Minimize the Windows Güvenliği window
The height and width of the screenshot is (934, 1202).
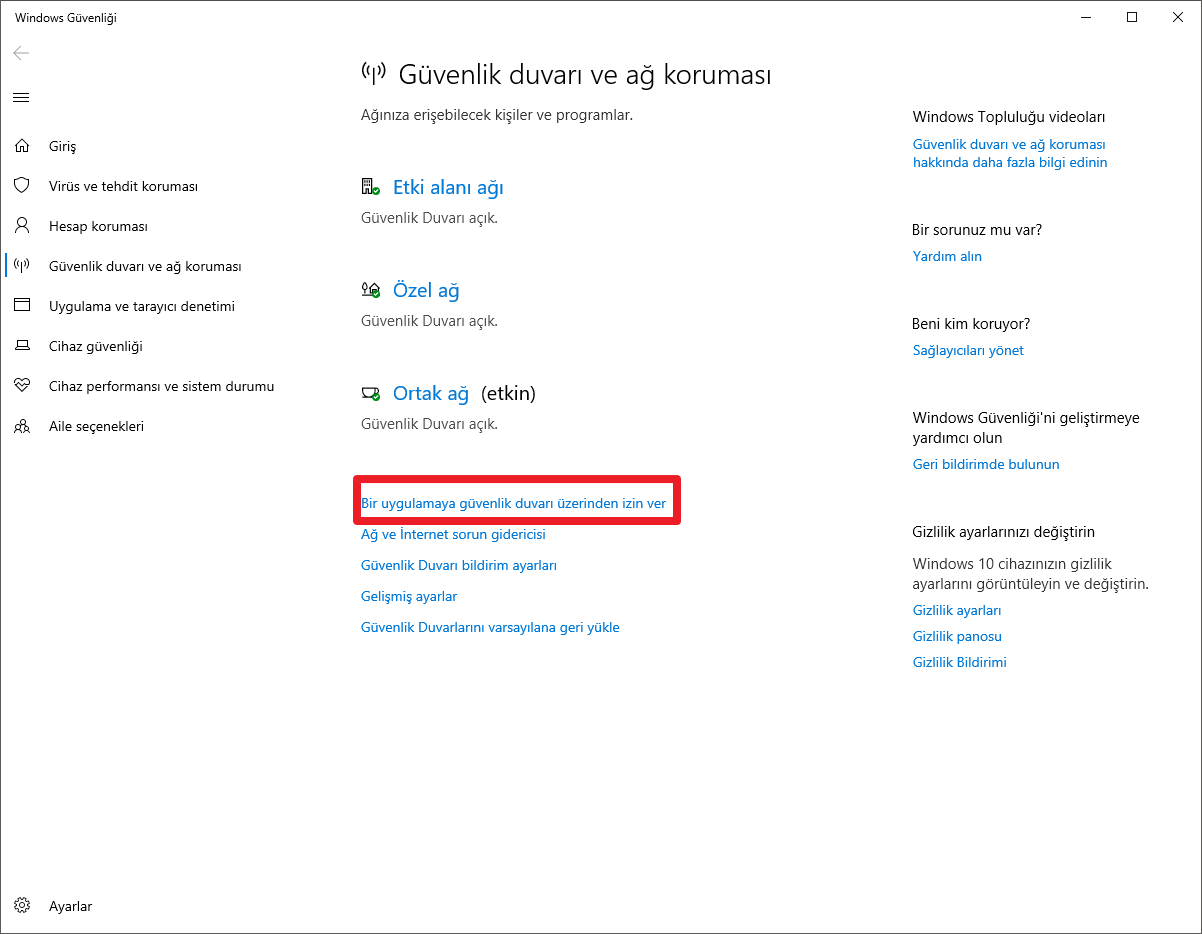(x=1087, y=17)
